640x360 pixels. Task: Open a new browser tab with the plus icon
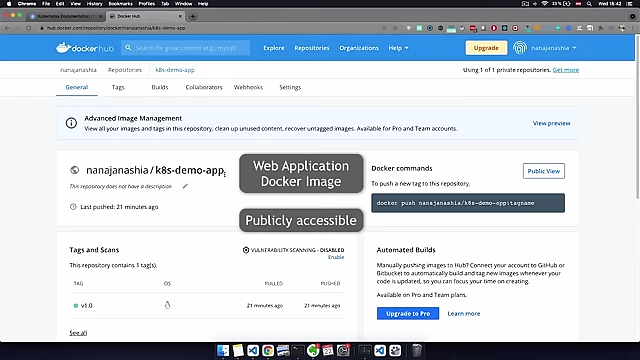point(193,16)
